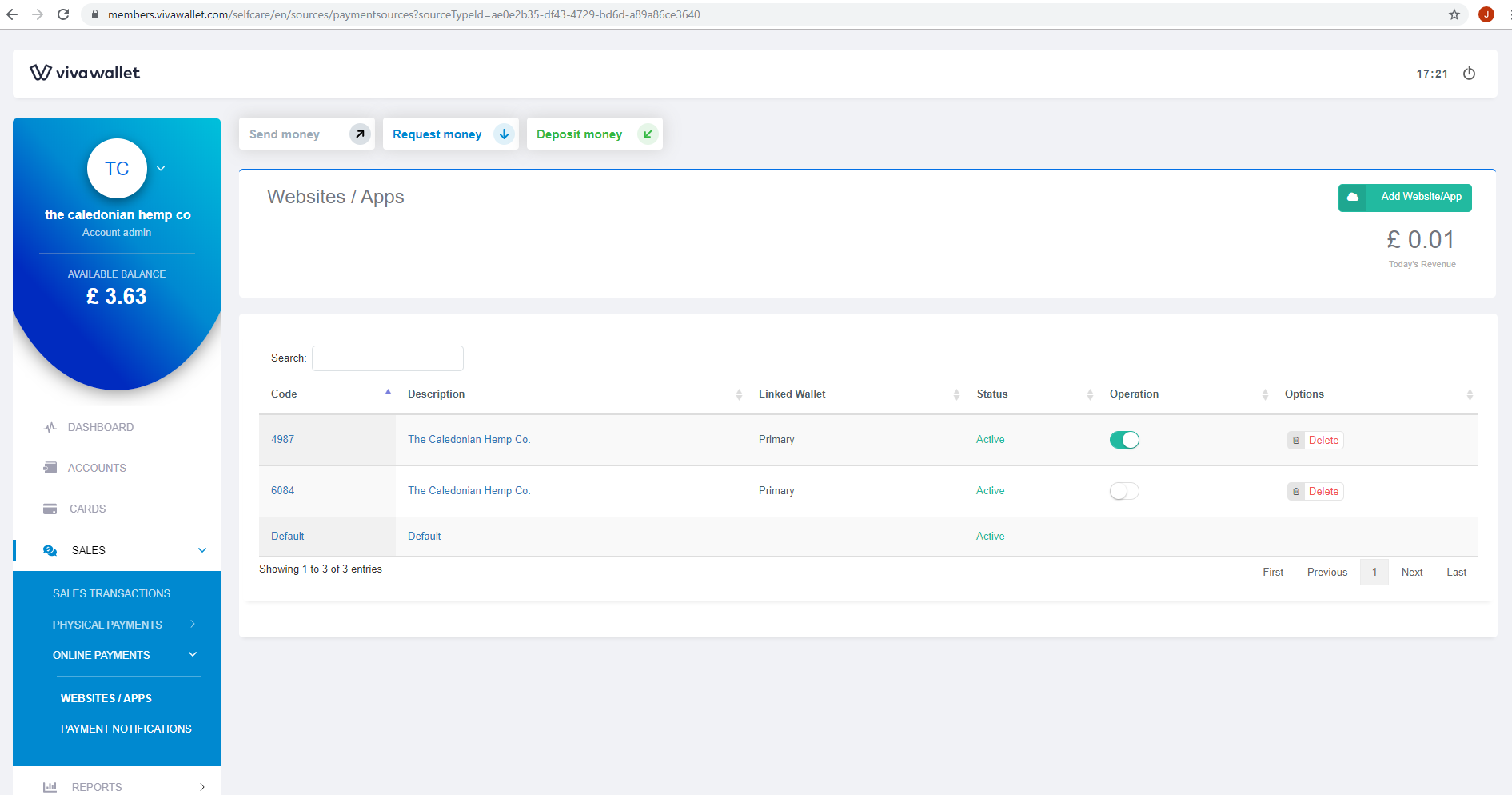Open the Reports chart icon
Image resolution: width=1512 pixels, height=795 pixels.
(x=50, y=787)
